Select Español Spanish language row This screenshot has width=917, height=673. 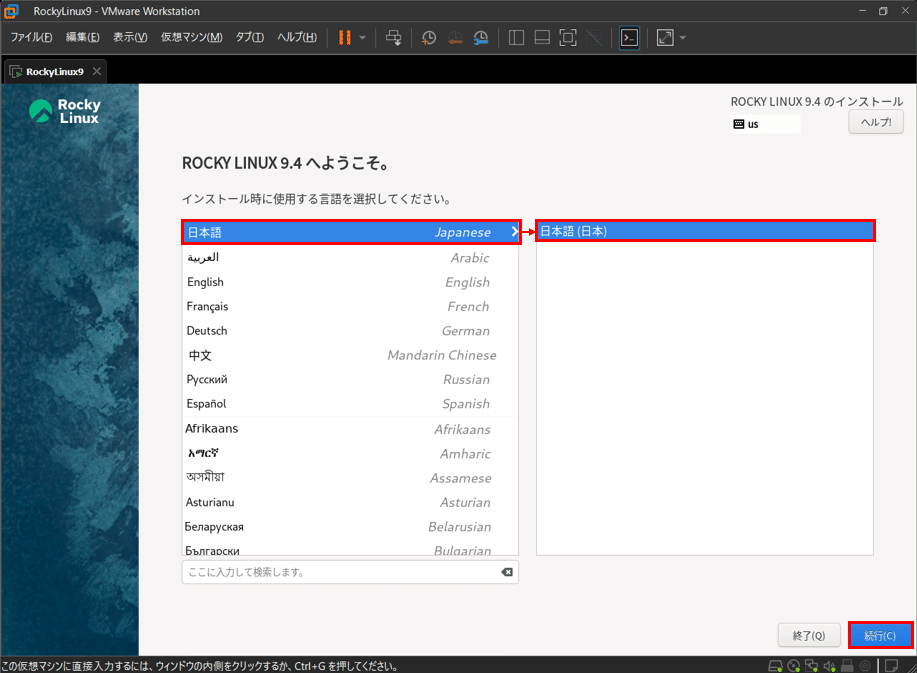[350, 404]
